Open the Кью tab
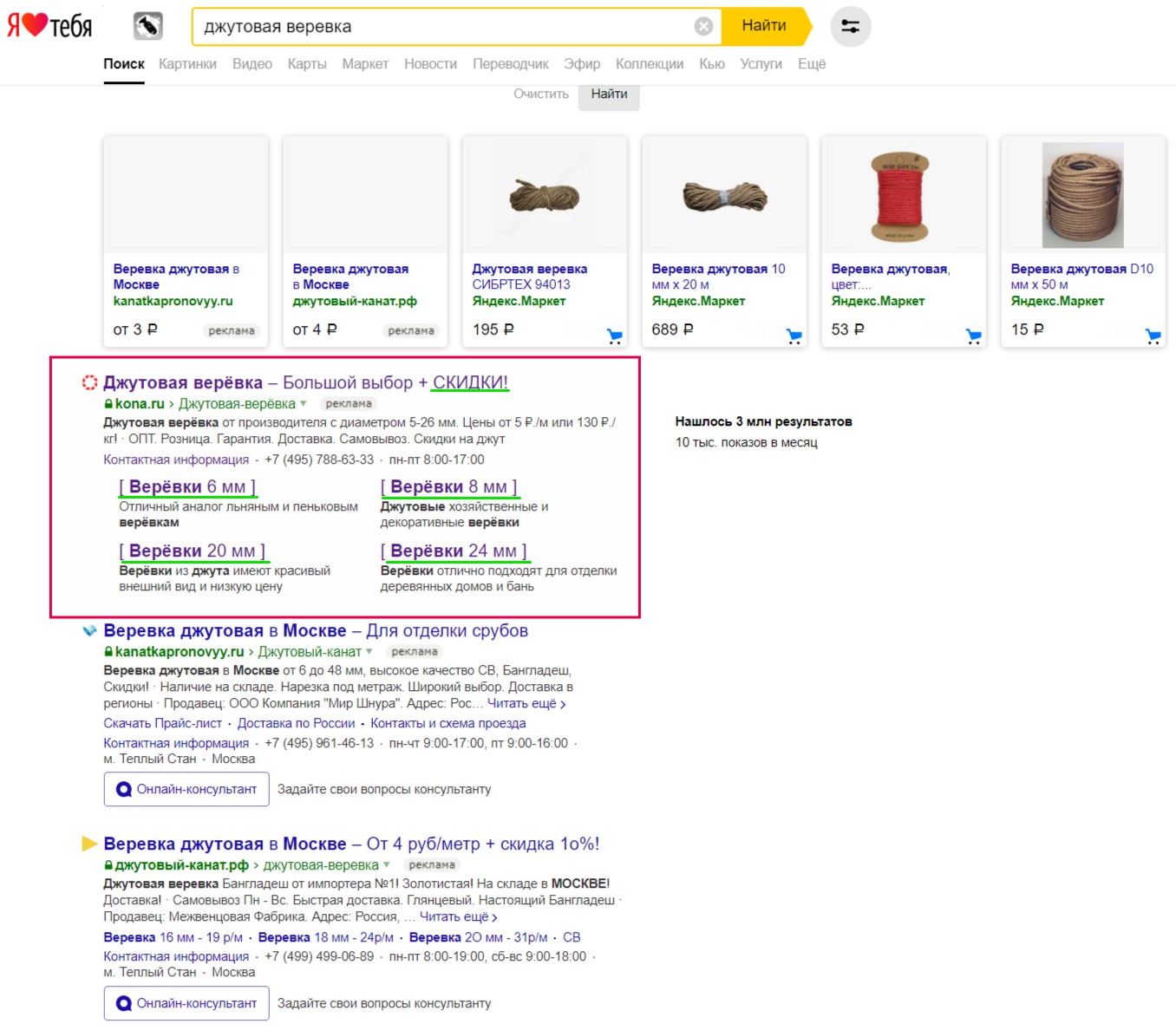The image size is (1176, 1030). (x=712, y=64)
